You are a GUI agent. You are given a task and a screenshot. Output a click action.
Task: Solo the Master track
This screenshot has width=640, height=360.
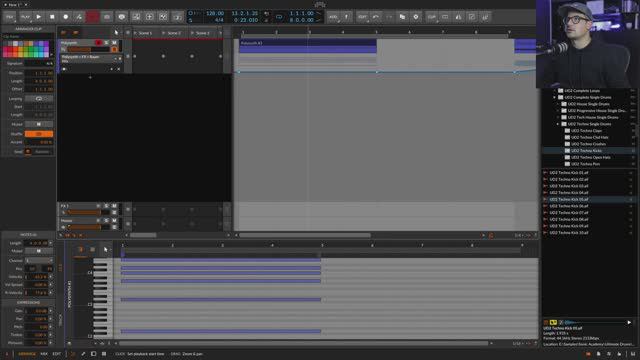click(x=107, y=221)
